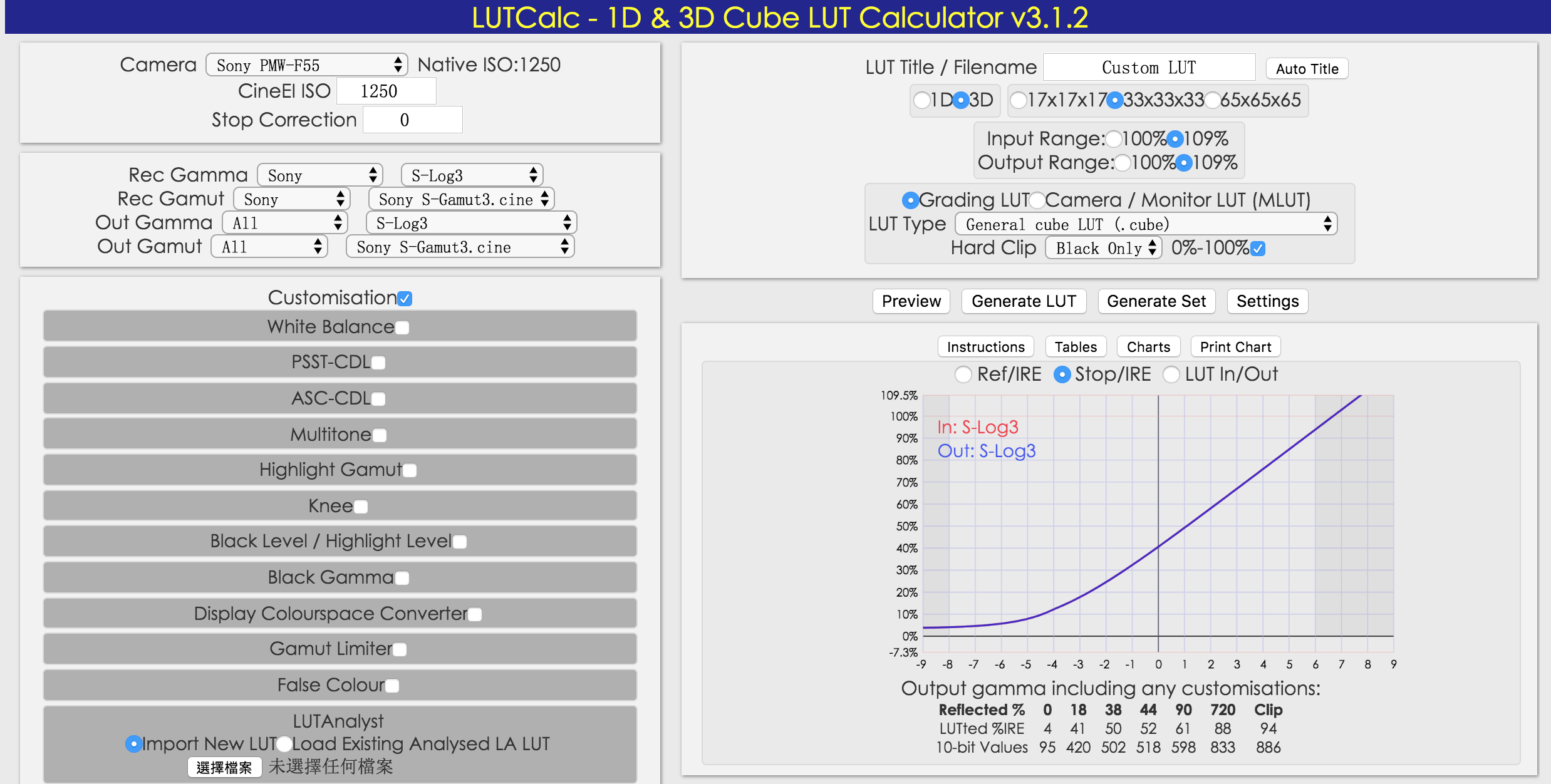This screenshot has height=784, width=1551.
Task: Expand the Hard Clip Black Only dropdown
Action: point(1104,249)
